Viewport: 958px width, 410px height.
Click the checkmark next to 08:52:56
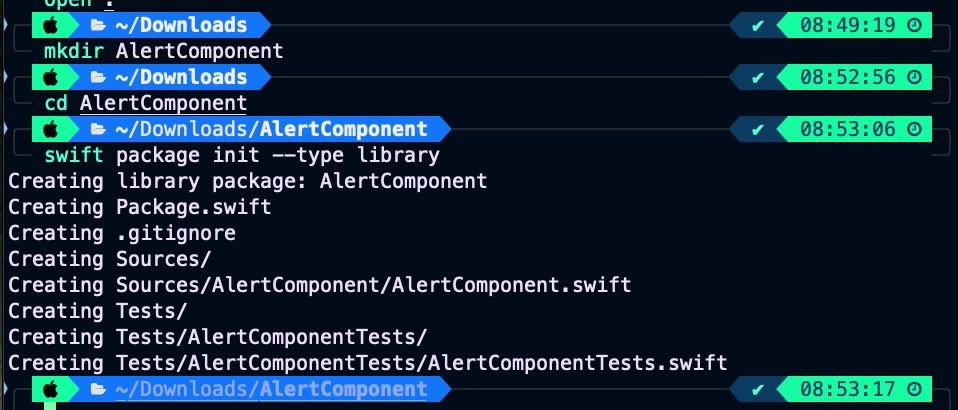(758, 77)
